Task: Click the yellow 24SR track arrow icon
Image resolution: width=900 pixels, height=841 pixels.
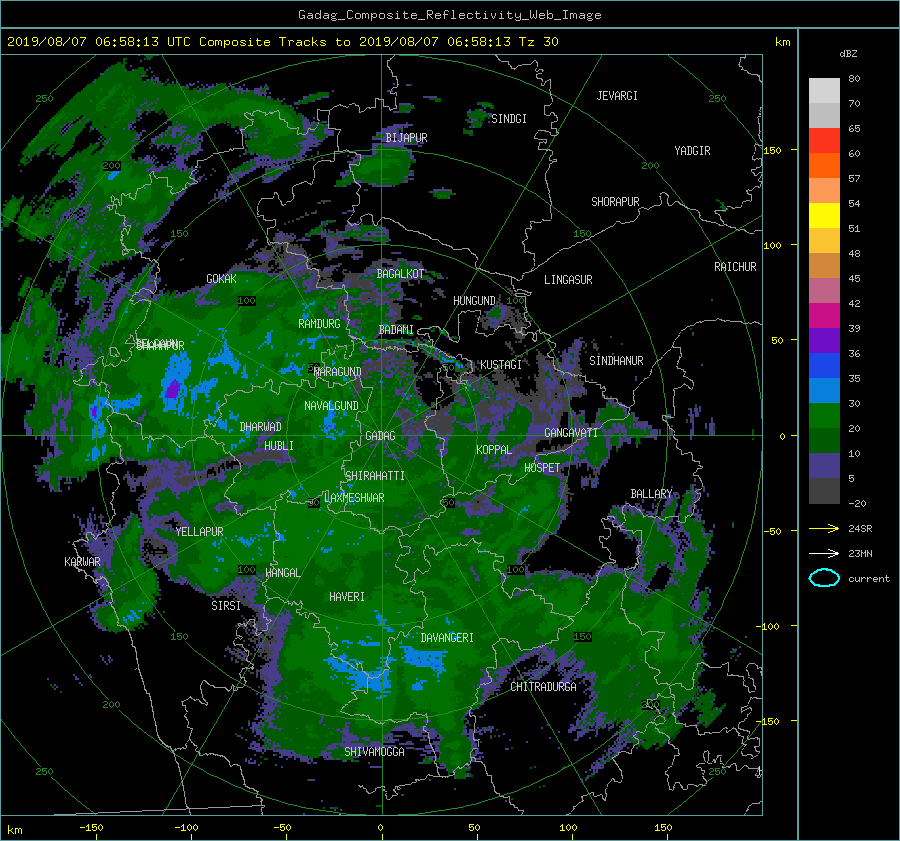Action: (x=824, y=528)
